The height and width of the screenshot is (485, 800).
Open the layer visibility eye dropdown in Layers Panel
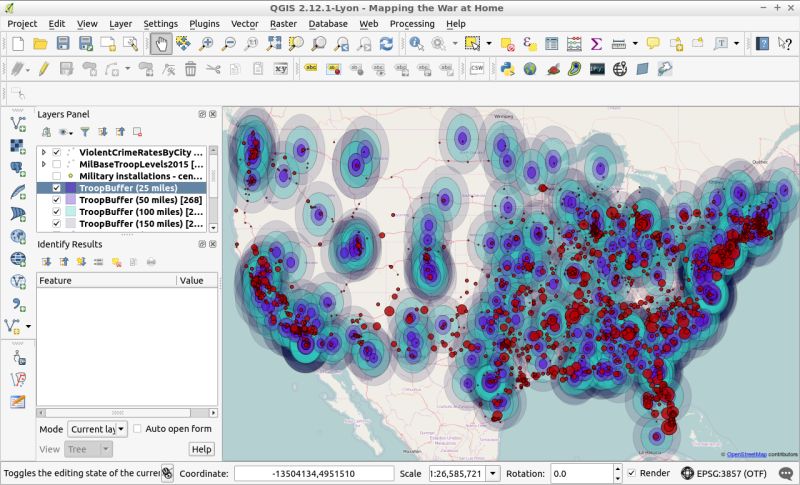pos(66,132)
